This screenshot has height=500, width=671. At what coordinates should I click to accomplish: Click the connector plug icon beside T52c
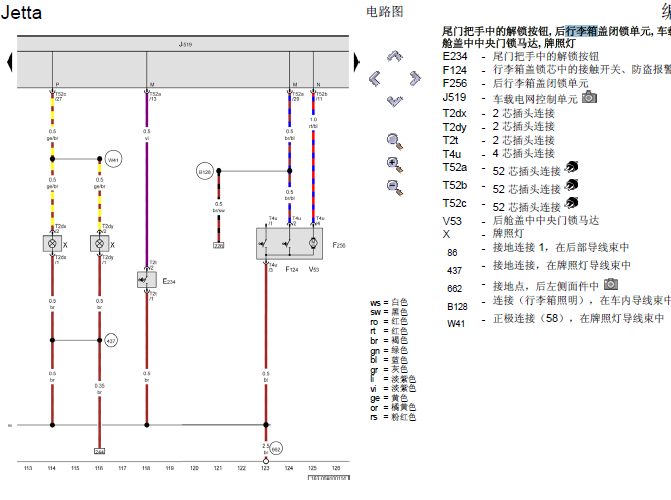click(571, 203)
